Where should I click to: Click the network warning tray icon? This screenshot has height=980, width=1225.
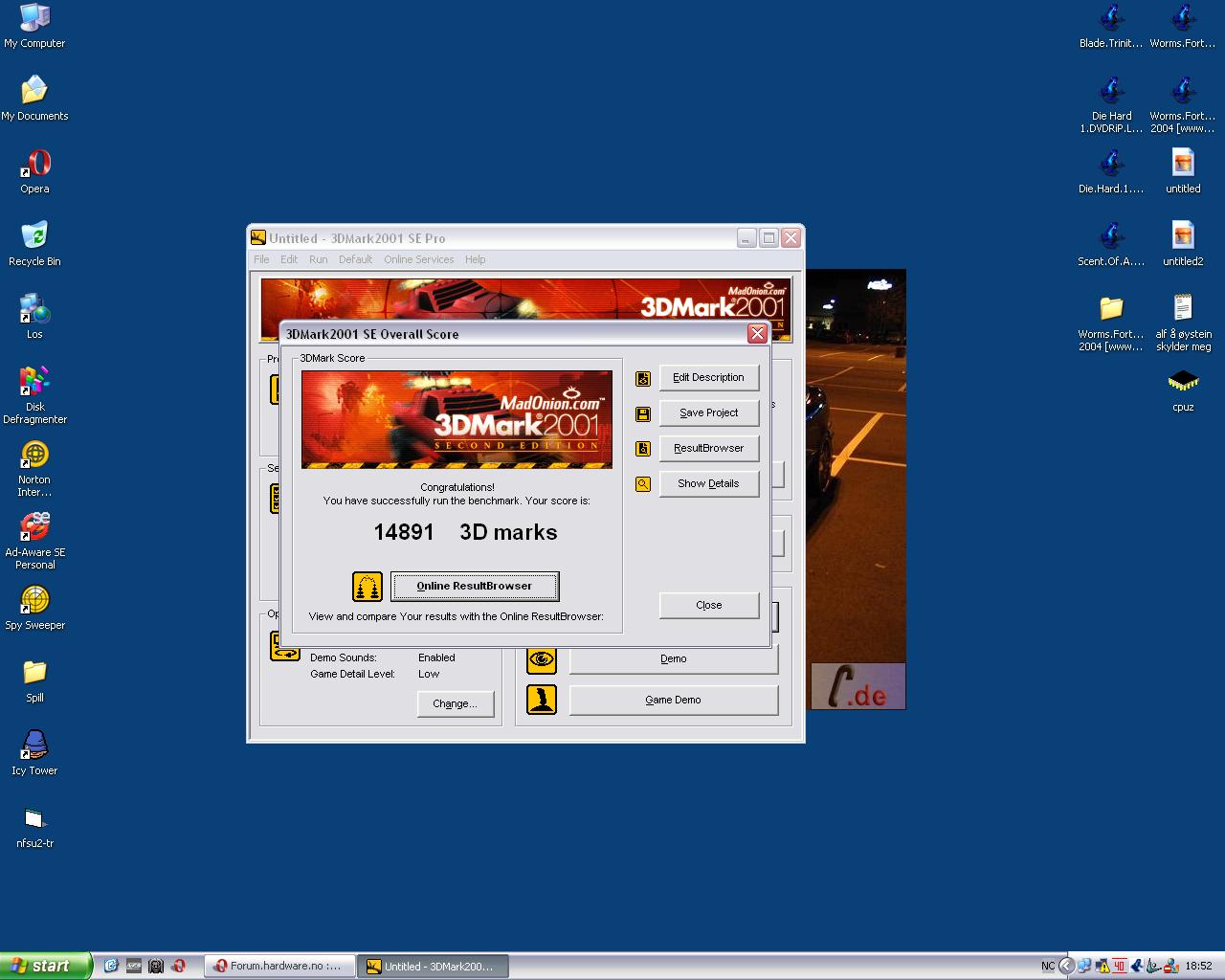[x=1102, y=967]
